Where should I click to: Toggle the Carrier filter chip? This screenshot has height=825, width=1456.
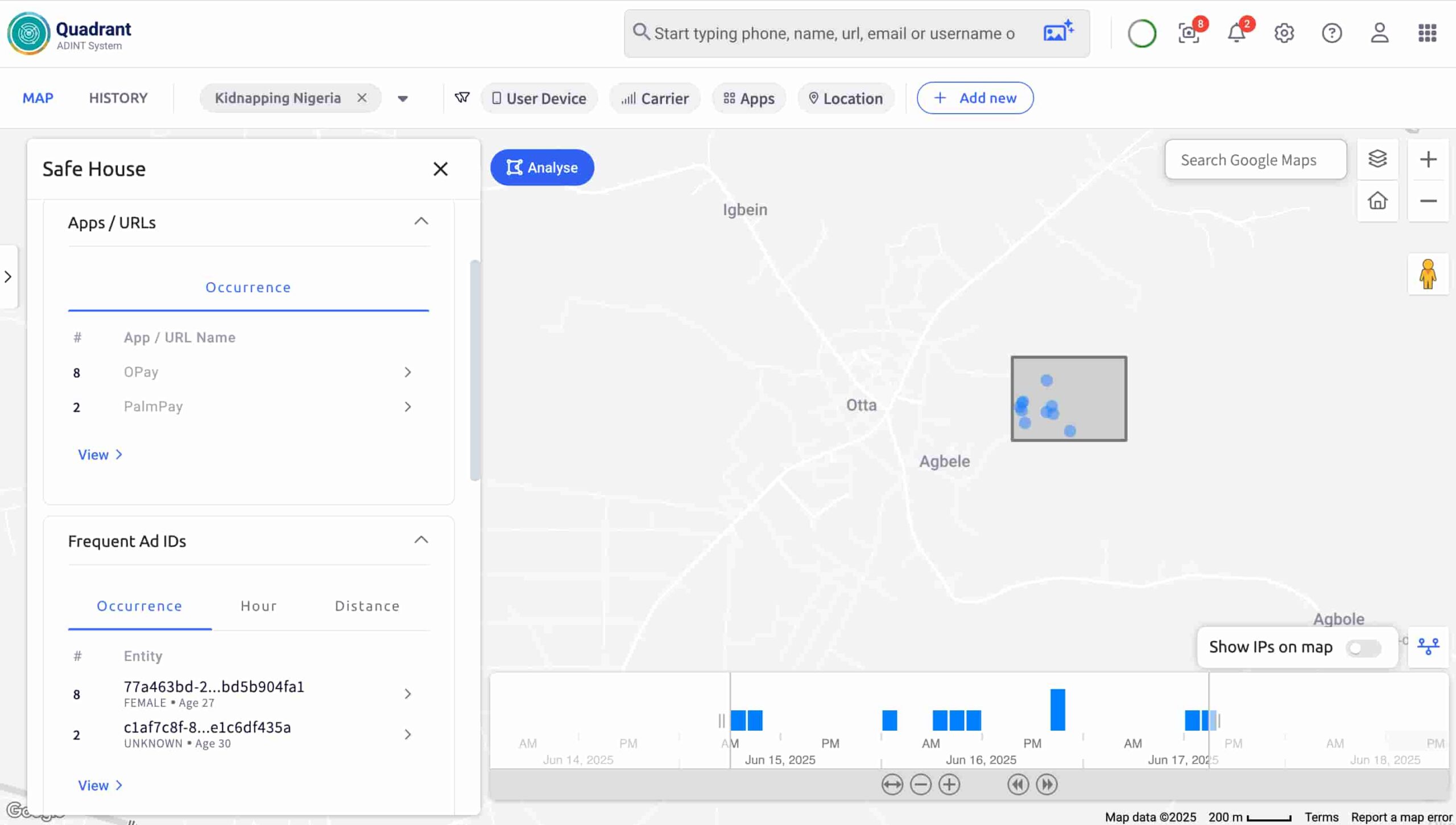coord(655,98)
